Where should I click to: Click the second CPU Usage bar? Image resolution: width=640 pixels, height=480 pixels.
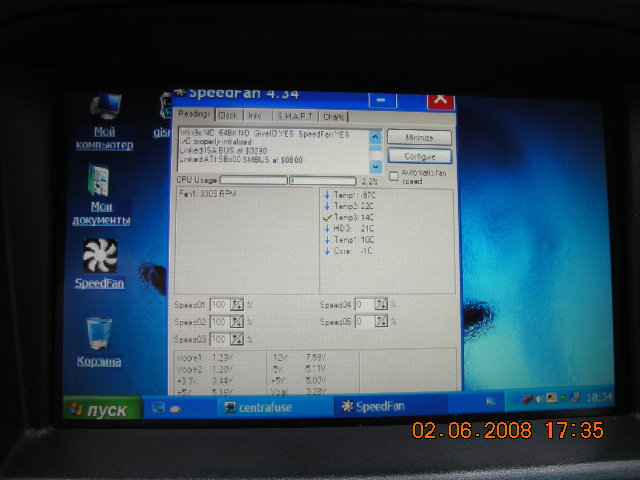click(x=322, y=180)
